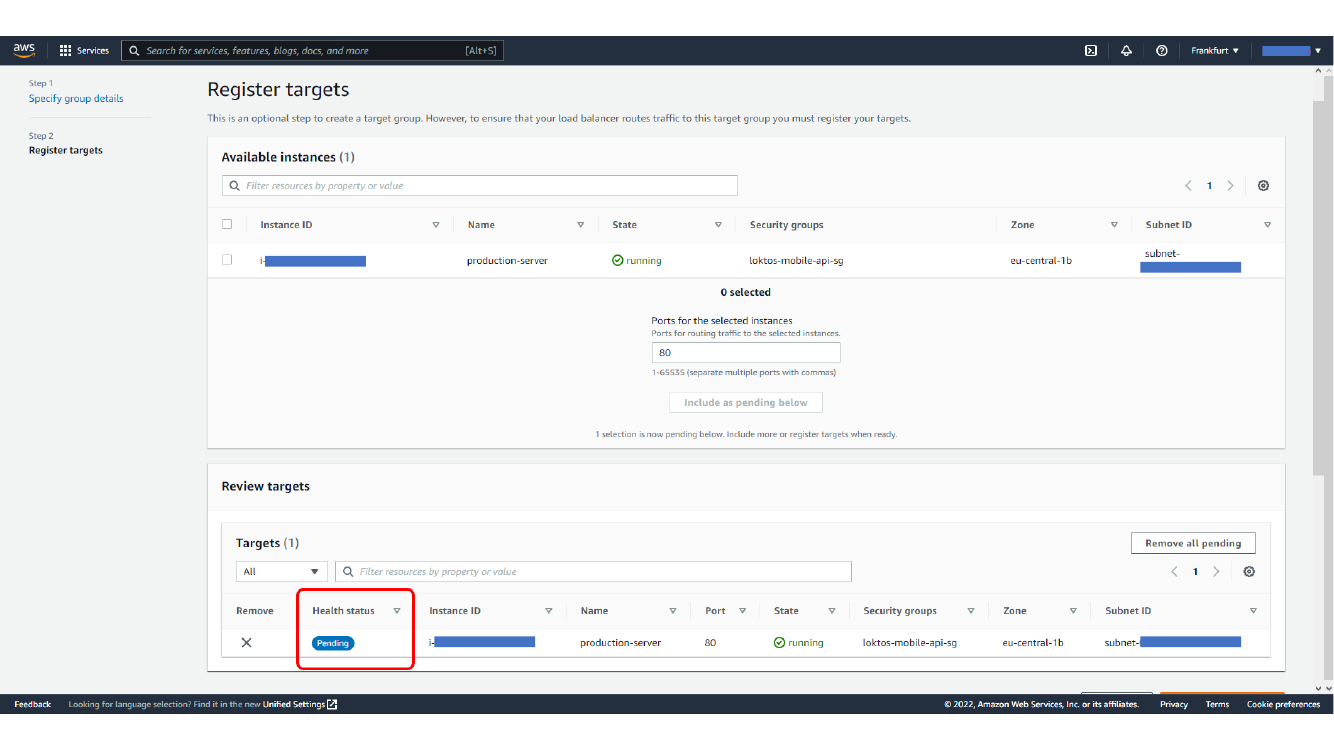1334x750 pixels.
Task: Click search icon in Targets filter
Action: coord(348,572)
